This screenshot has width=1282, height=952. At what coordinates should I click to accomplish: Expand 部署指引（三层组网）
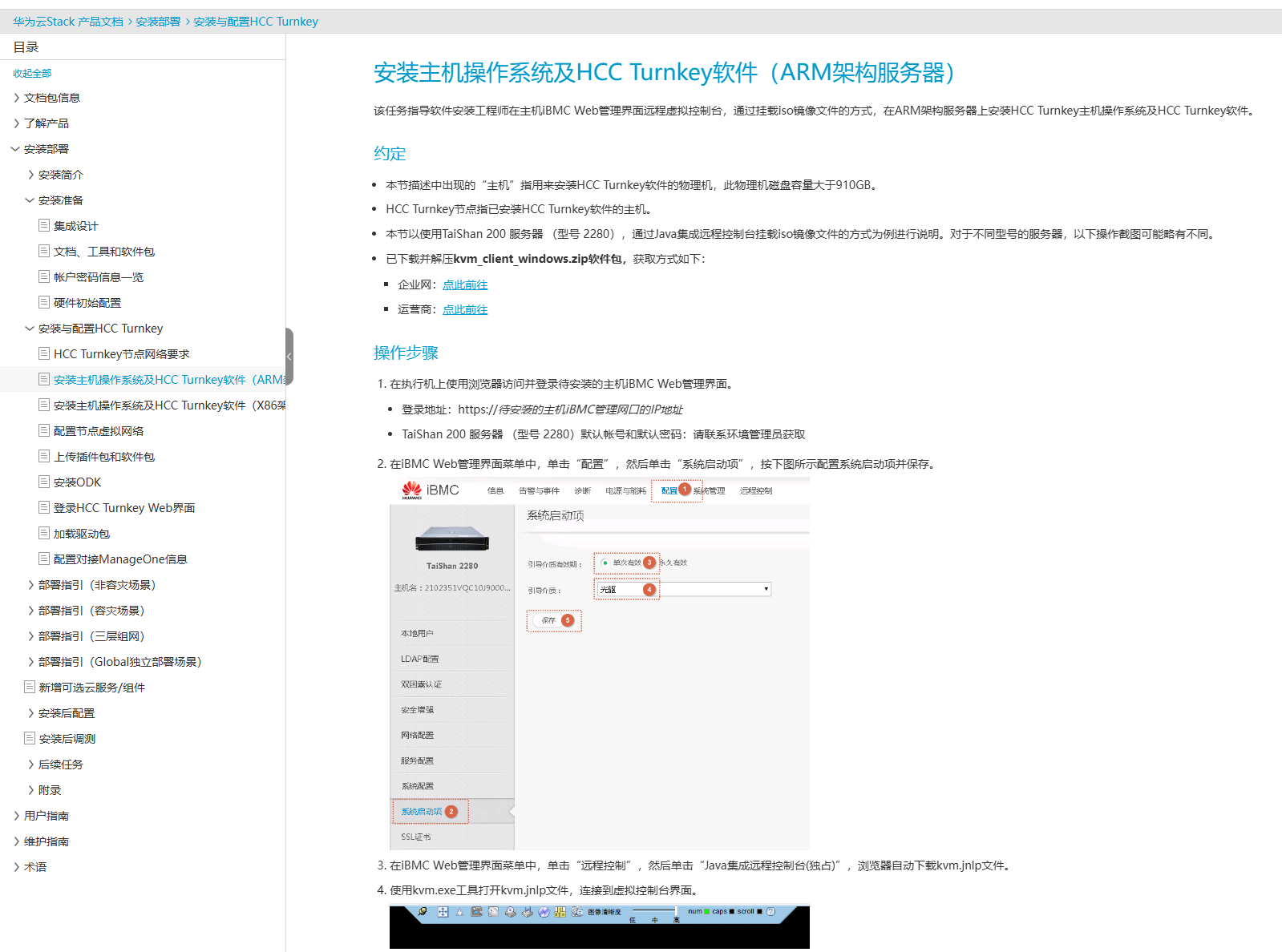pos(31,636)
